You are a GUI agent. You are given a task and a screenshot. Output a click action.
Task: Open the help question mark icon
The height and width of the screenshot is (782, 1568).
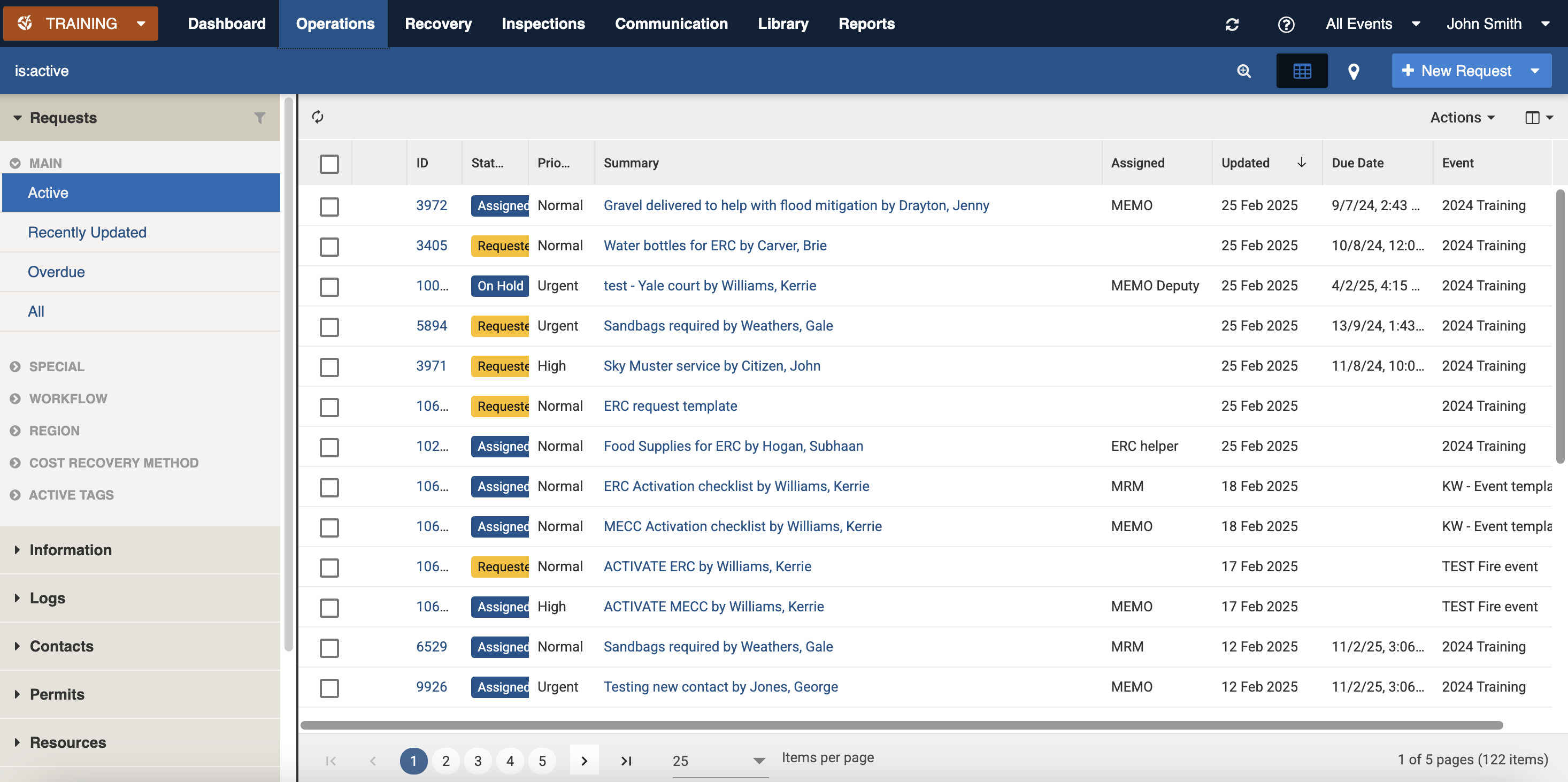pyautogui.click(x=1286, y=25)
